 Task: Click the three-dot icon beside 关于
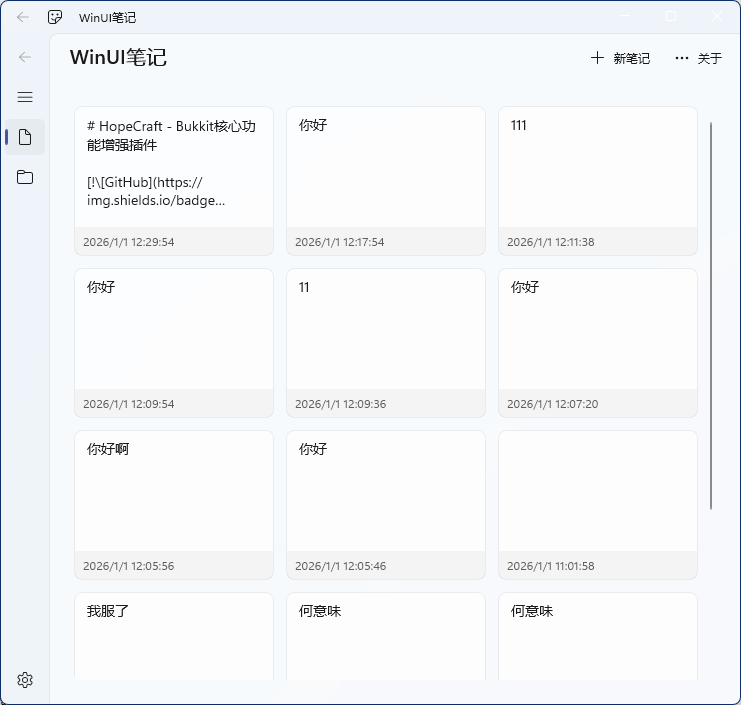click(x=682, y=58)
